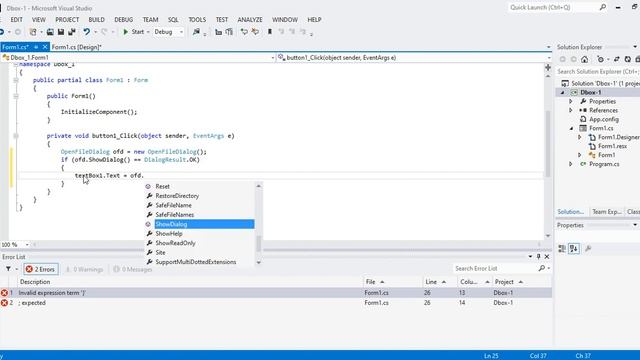Screen dimensions: 640x360
Task: Open the BUILD menu
Action: click(96, 20)
